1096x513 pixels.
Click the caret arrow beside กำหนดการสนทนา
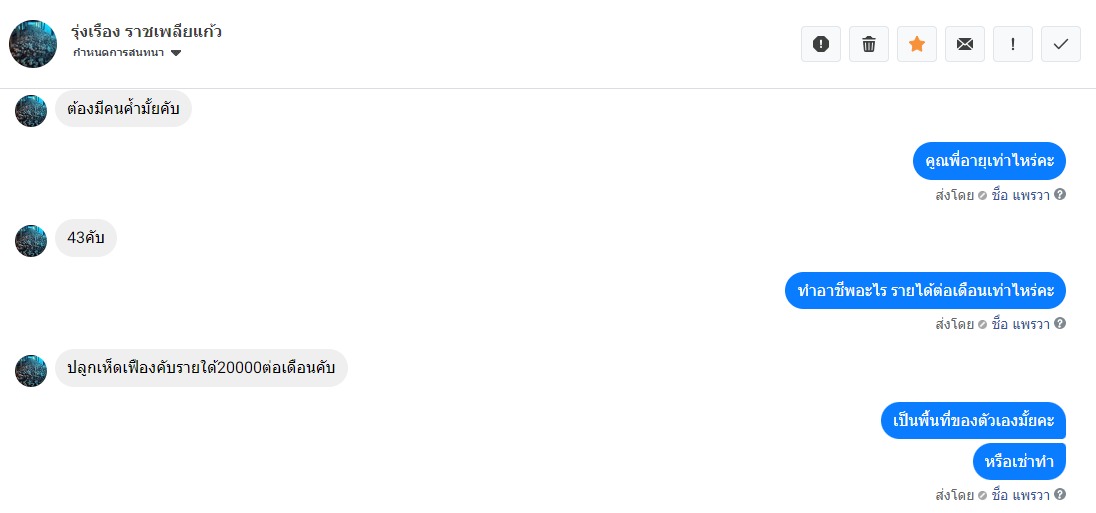pos(176,53)
